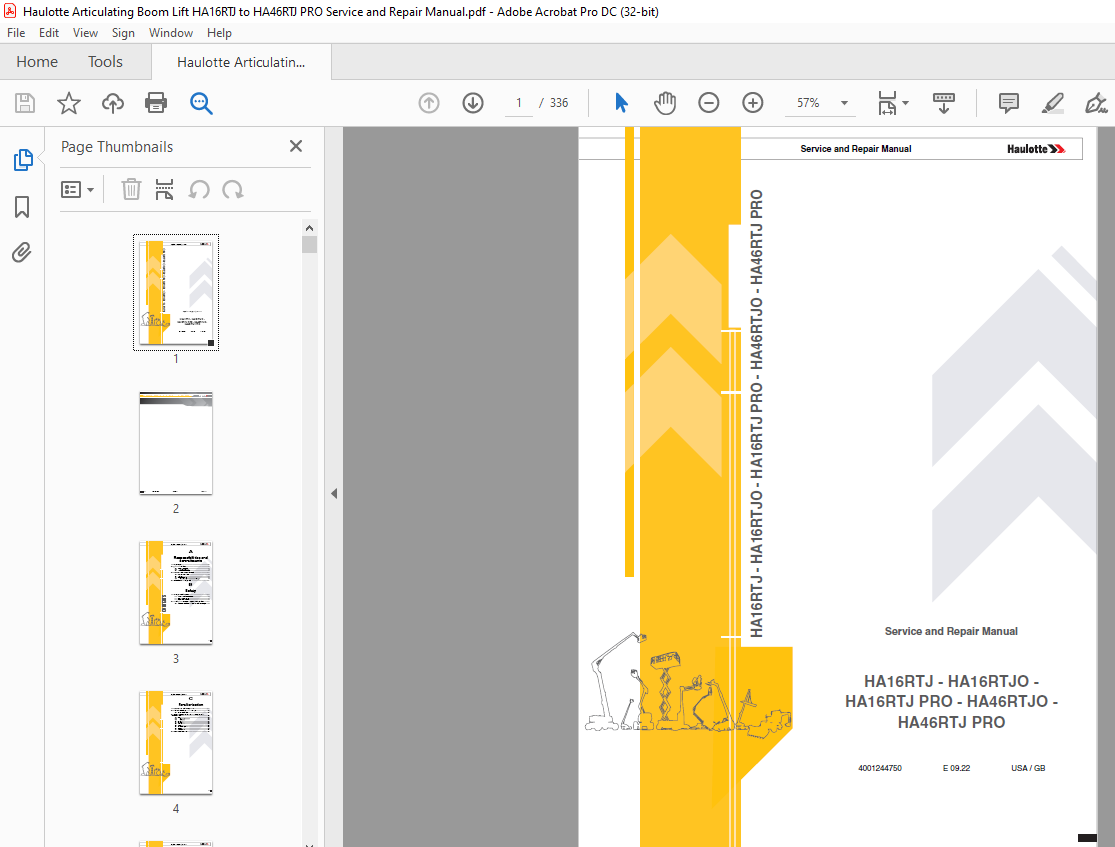Upload the file to cloud storage
Screen dimensions: 1115x847
pos(112,103)
